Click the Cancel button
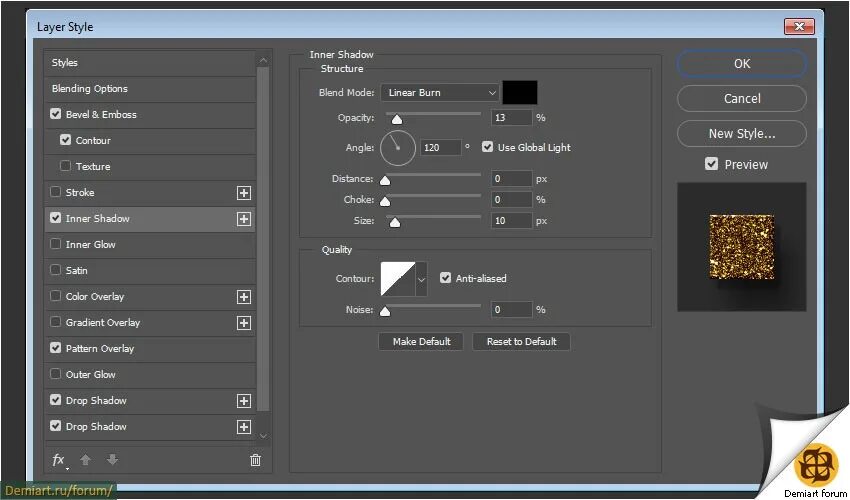Viewport: 850px width, 500px height. 742,99
